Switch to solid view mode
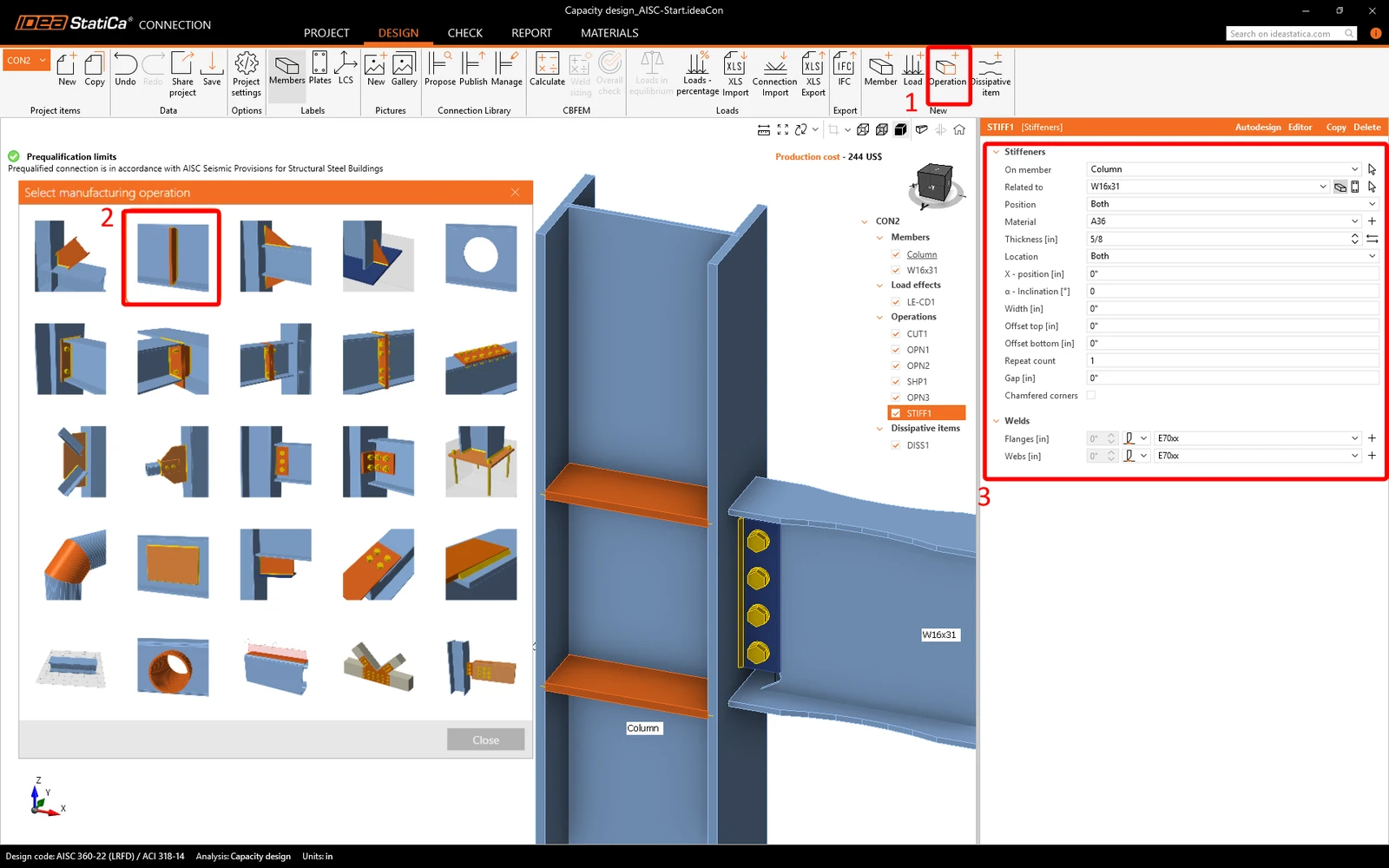The height and width of the screenshot is (868, 1389). [x=901, y=129]
